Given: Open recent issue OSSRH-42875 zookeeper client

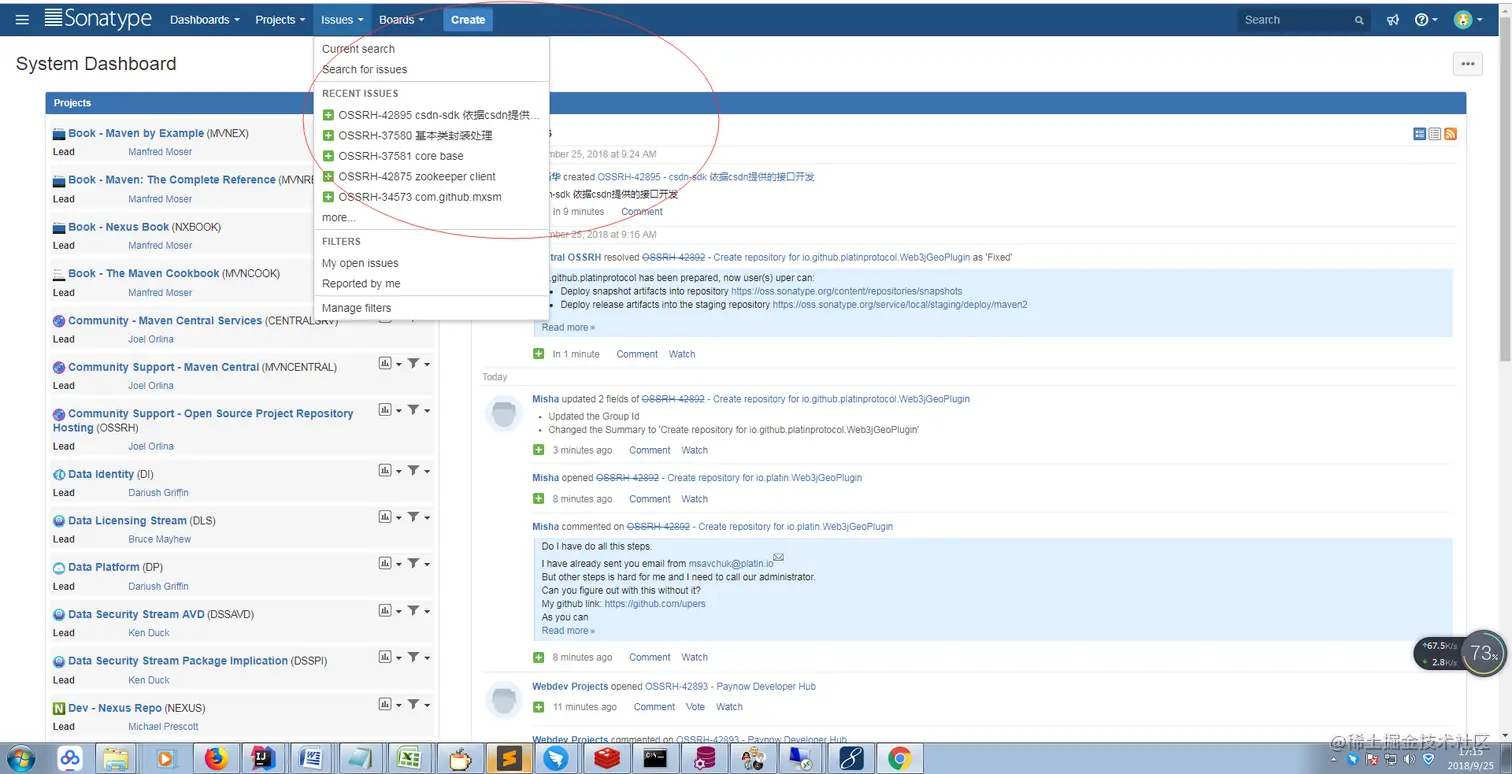Looking at the screenshot, I should pyautogui.click(x=431, y=176).
